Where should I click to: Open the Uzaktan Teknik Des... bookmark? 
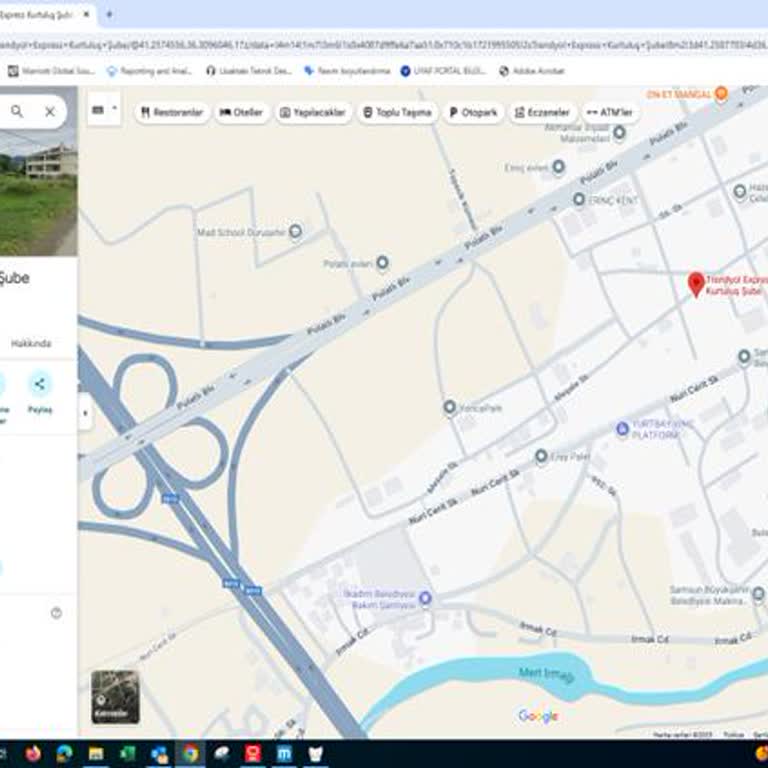click(x=249, y=71)
